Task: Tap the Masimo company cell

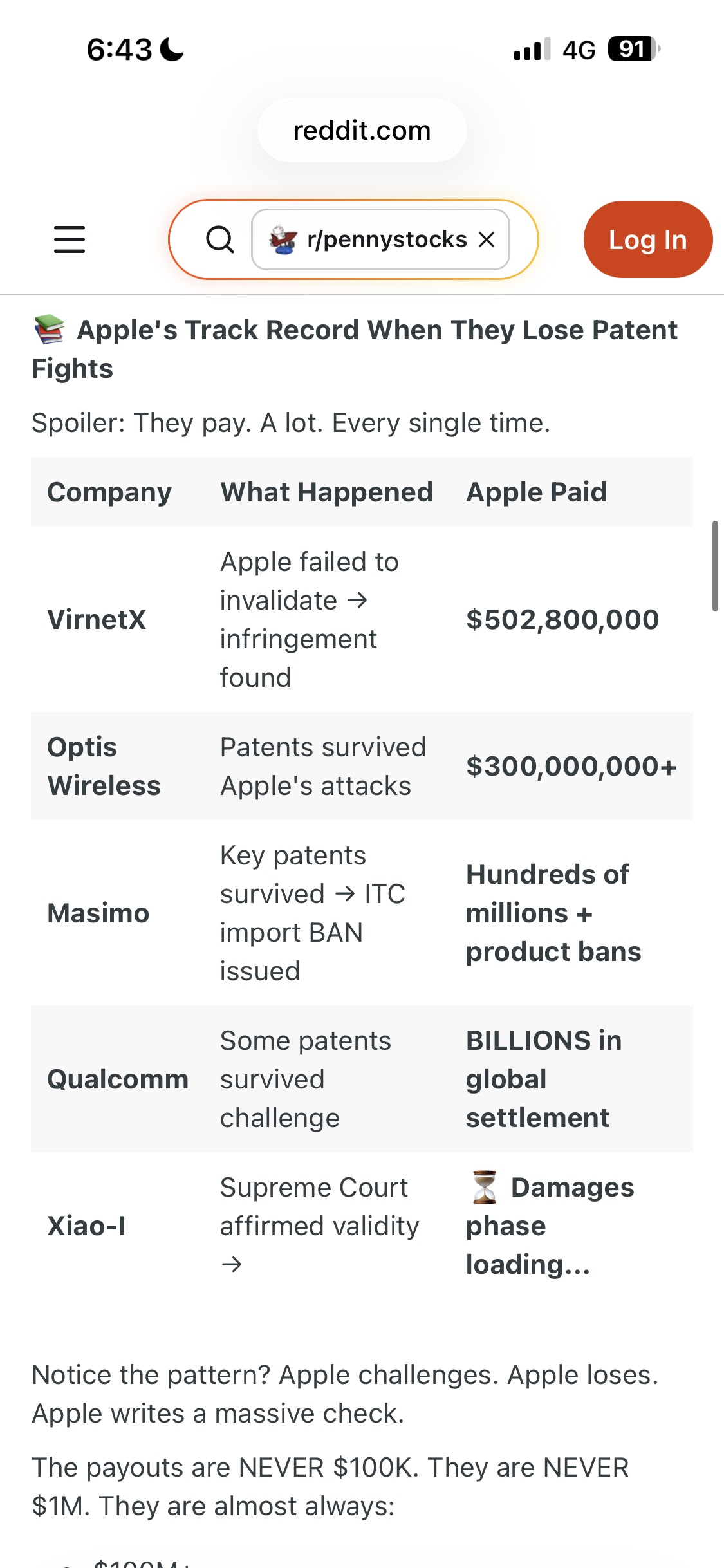Action: [x=98, y=913]
